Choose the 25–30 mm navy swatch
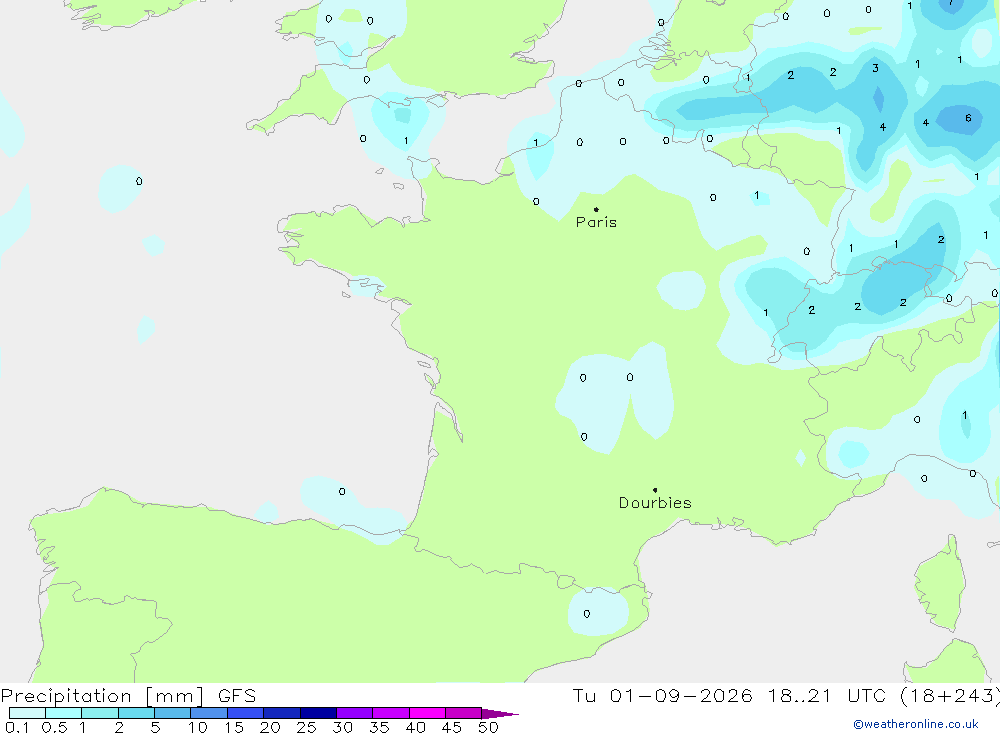 (318, 713)
